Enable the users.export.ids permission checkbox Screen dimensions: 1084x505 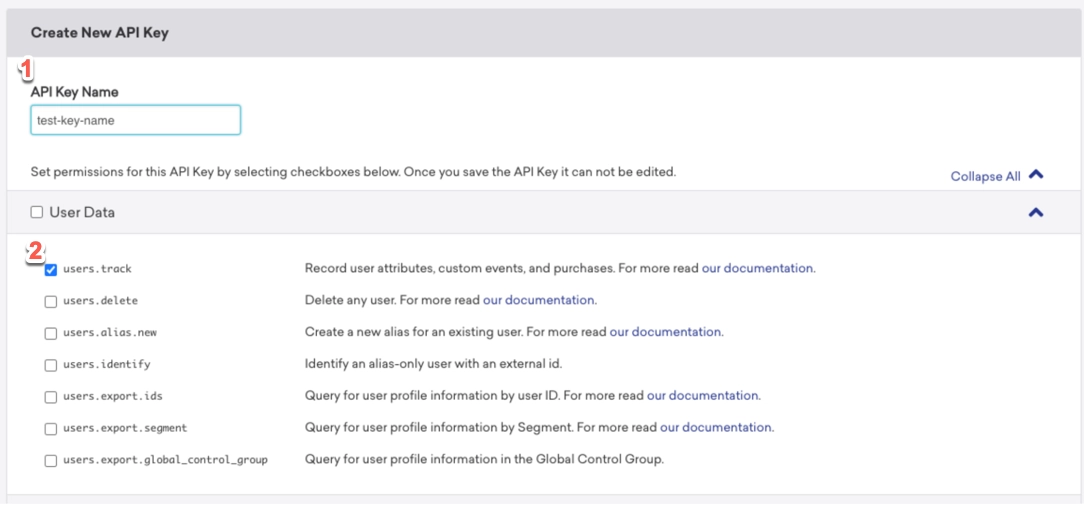click(x=50, y=397)
